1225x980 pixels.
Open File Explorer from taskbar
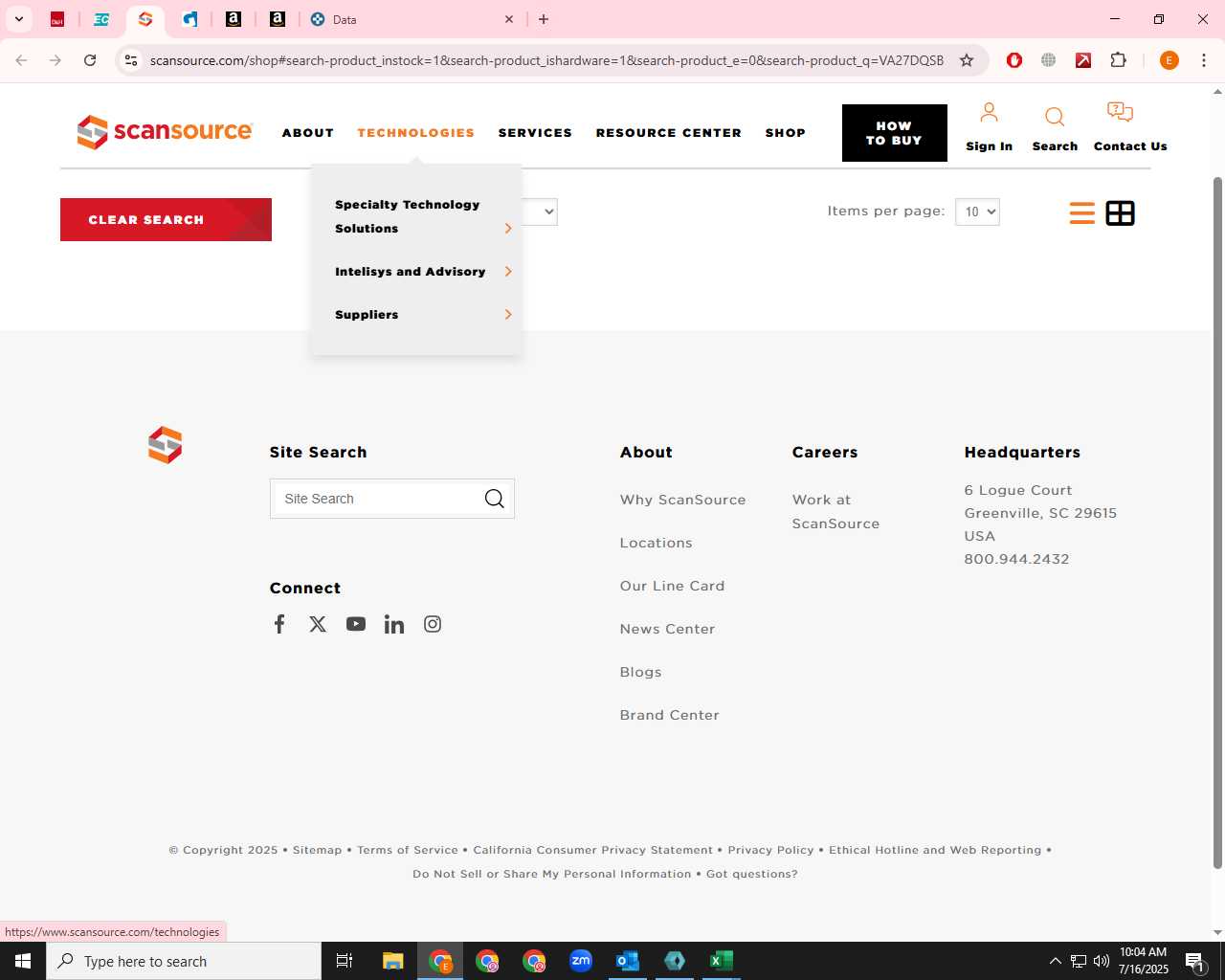[x=393, y=961]
